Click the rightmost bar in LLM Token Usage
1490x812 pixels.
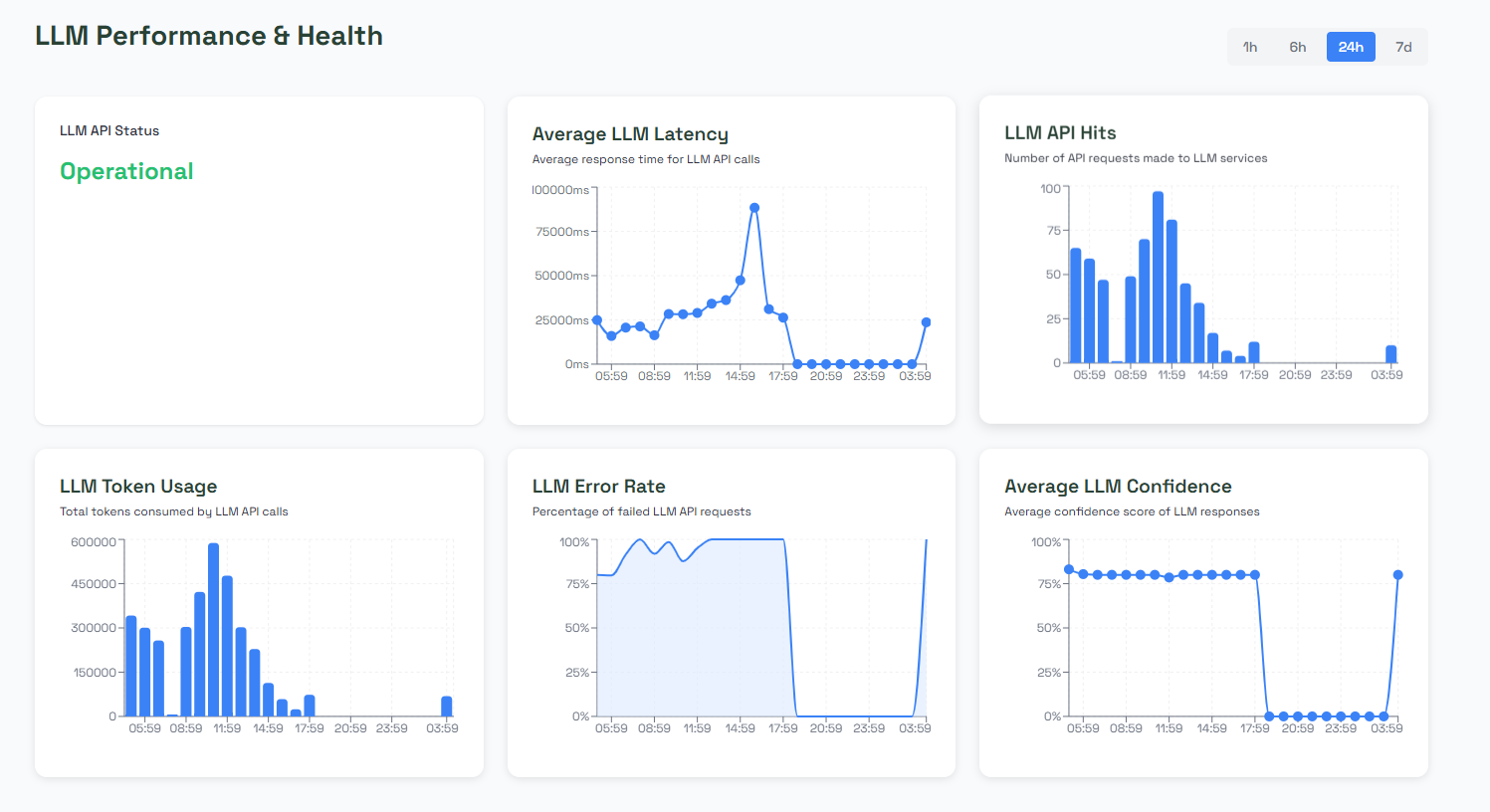pyautogui.click(x=447, y=707)
